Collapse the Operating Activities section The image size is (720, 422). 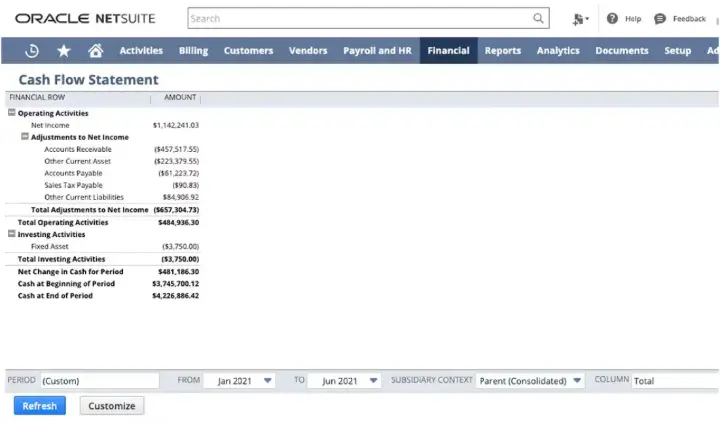[12, 113]
